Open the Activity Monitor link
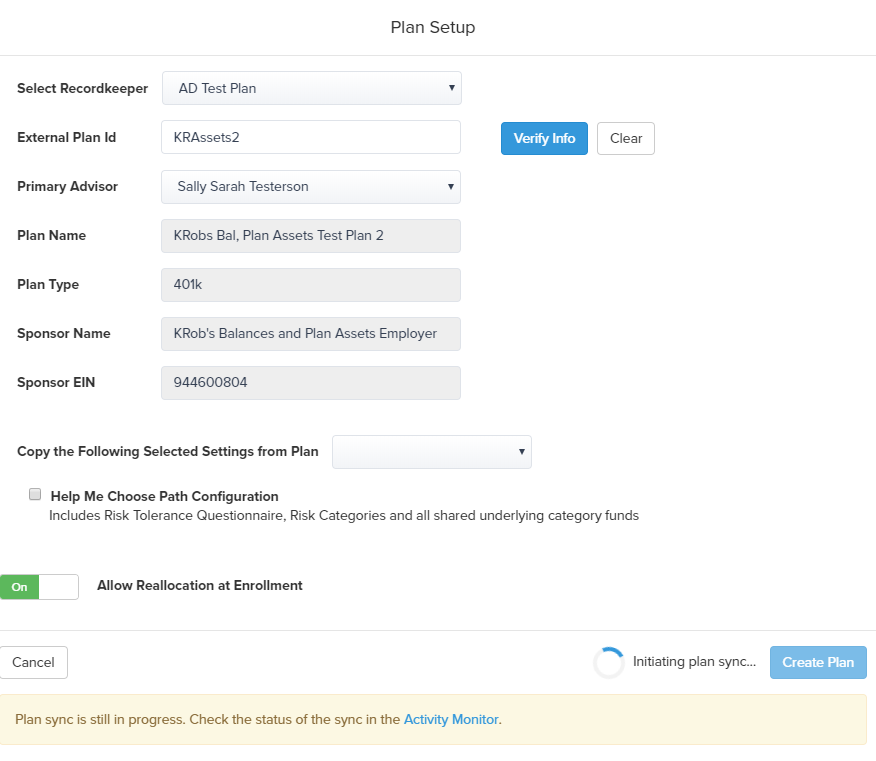 (451, 719)
